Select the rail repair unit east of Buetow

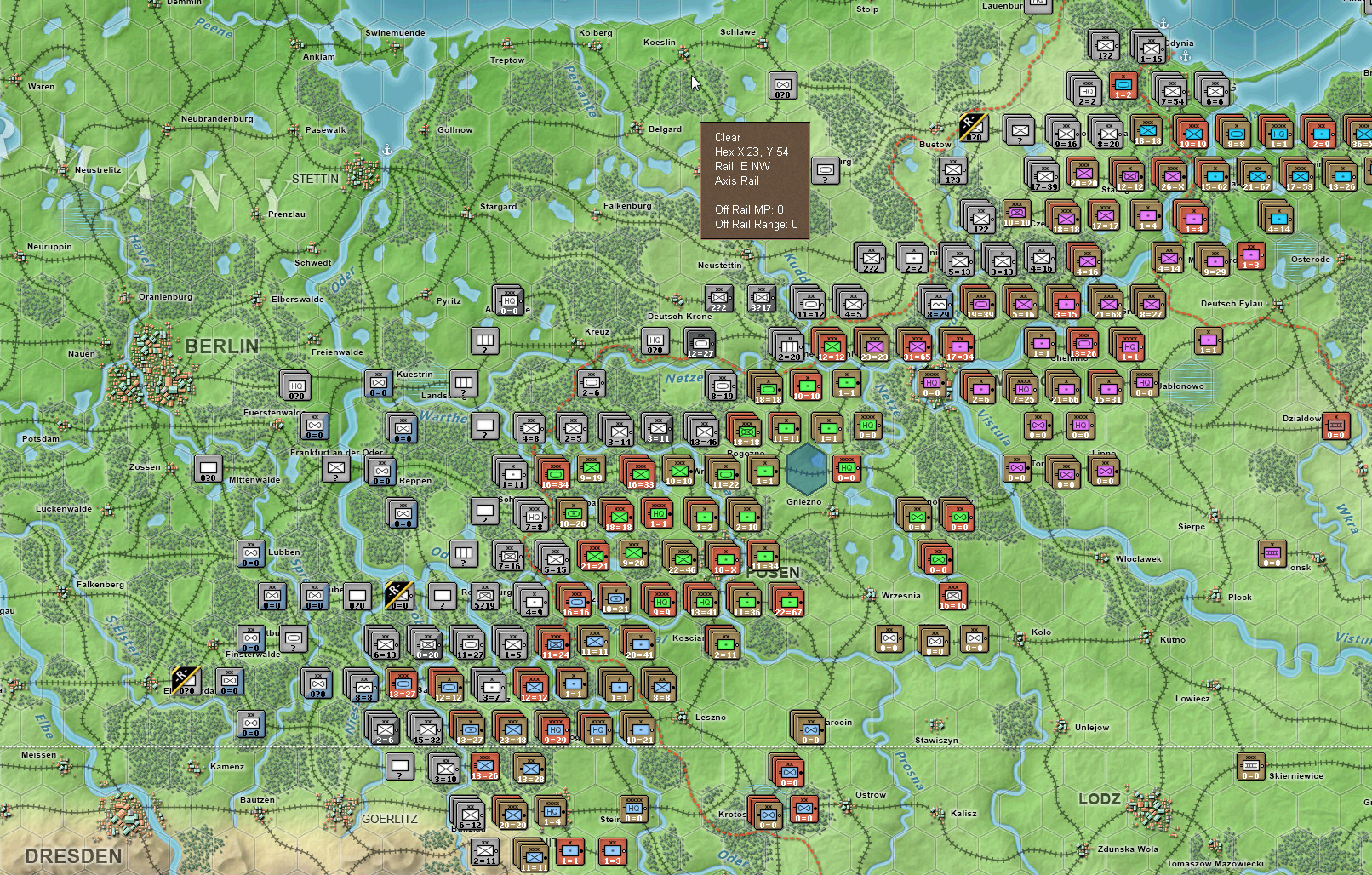[x=974, y=128]
